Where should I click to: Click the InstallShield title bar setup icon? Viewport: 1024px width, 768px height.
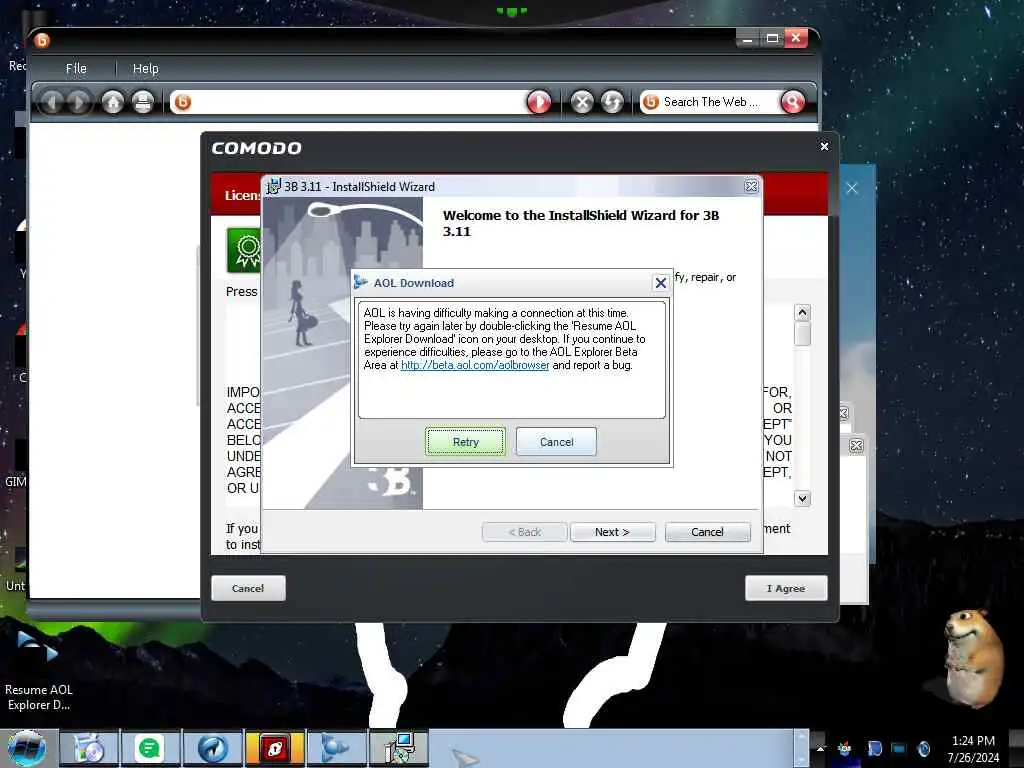tap(273, 186)
